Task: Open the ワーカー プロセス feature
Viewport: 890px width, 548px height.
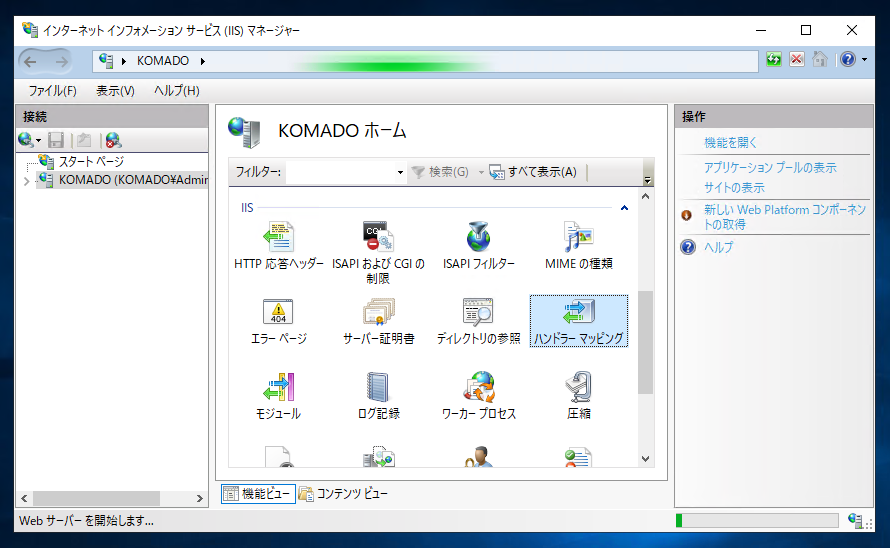Action: point(478,396)
